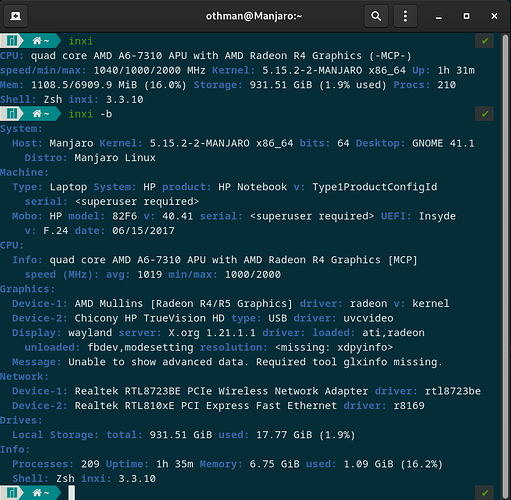Click the bottom Shell value 'Zsh'
The height and width of the screenshot is (500, 511).
click(65, 479)
